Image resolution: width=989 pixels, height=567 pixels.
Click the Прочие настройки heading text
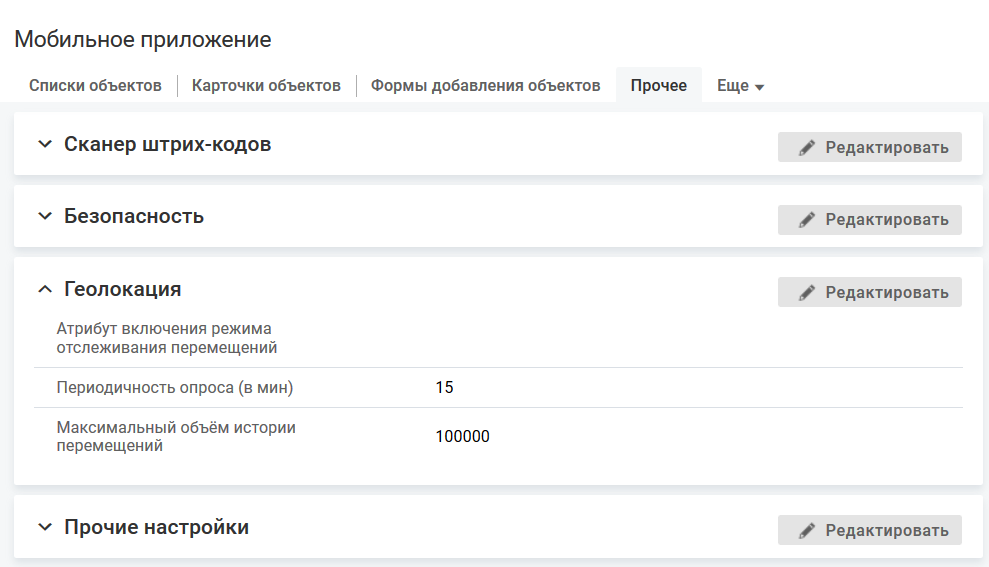(x=156, y=527)
